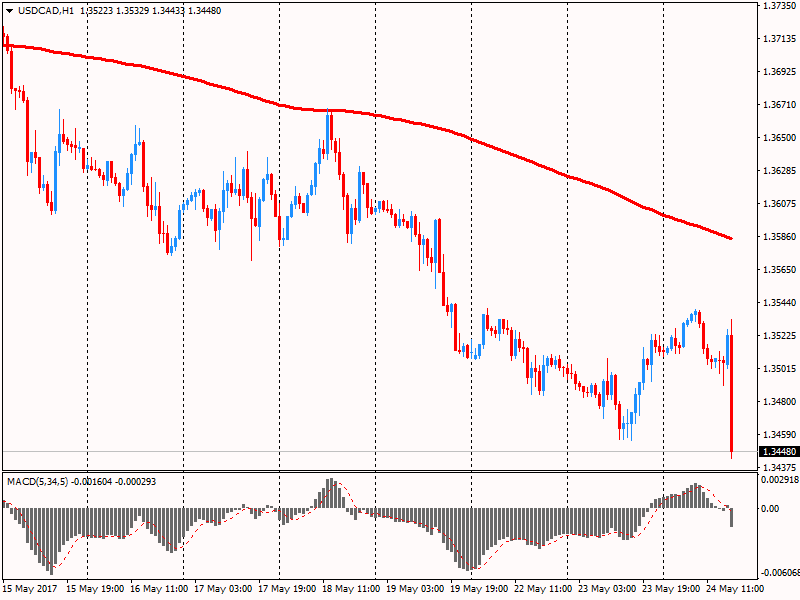This screenshot has height=600, width=800.
Task: Click the 1.37135 price scale value
Action: pos(779,39)
